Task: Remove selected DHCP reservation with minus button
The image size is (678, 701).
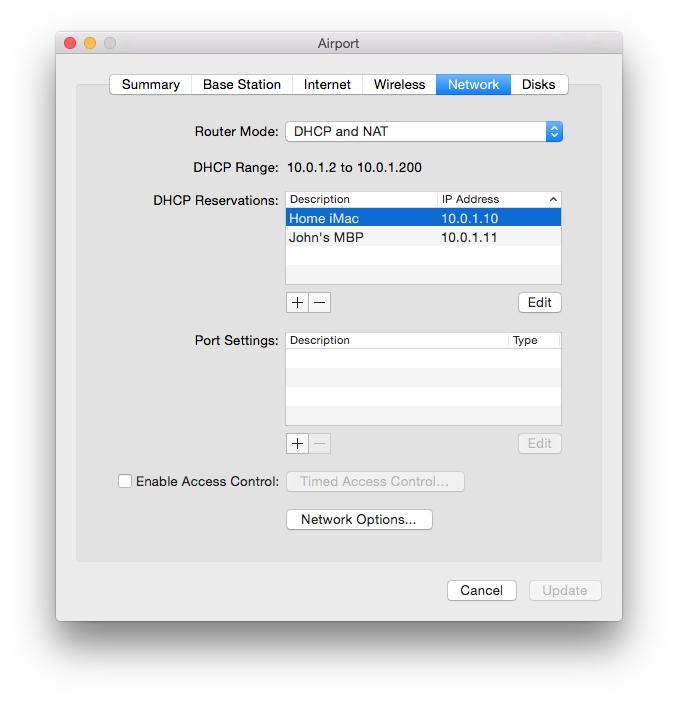Action: point(320,303)
